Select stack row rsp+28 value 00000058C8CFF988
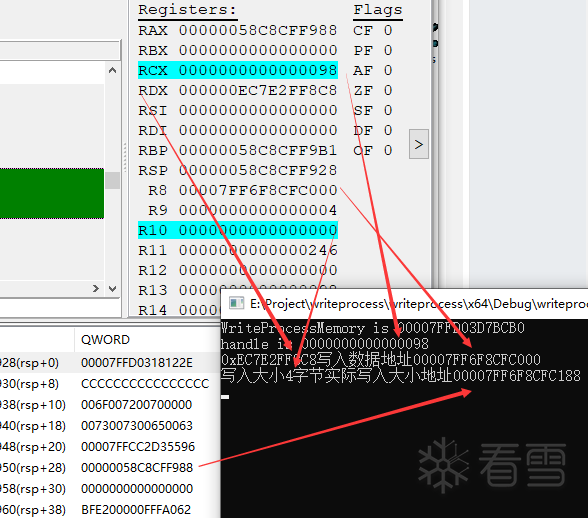588x518 pixels. pyautogui.click(x=137, y=468)
